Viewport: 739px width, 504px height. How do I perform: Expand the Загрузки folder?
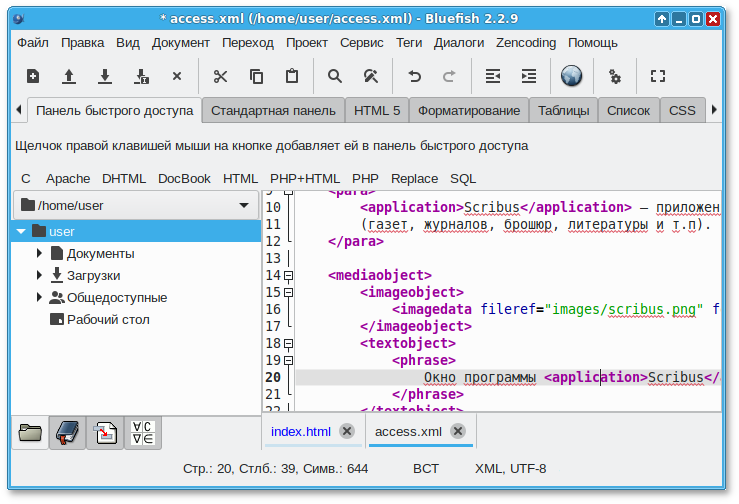[40, 275]
